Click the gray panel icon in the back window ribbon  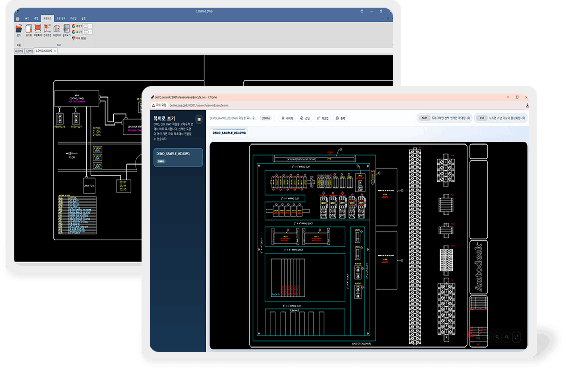[67, 29]
